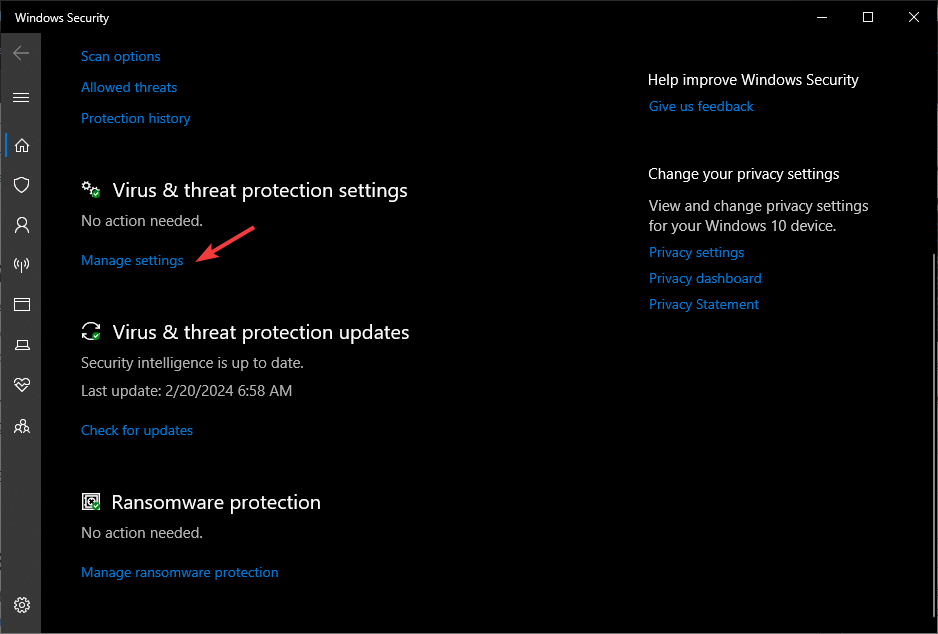Open the Privacy dashboard link

click(705, 279)
